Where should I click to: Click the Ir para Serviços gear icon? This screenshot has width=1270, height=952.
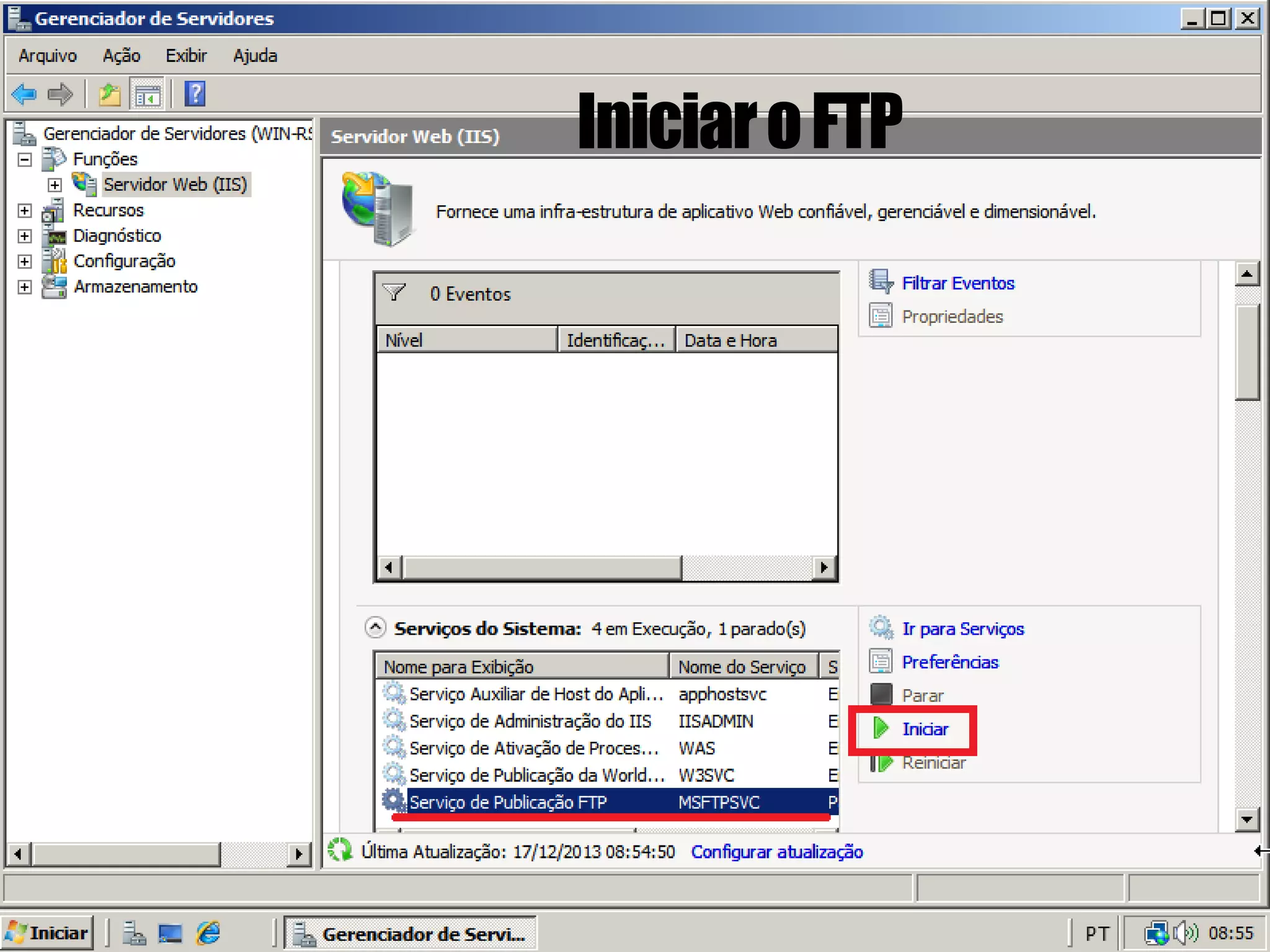pyautogui.click(x=881, y=628)
